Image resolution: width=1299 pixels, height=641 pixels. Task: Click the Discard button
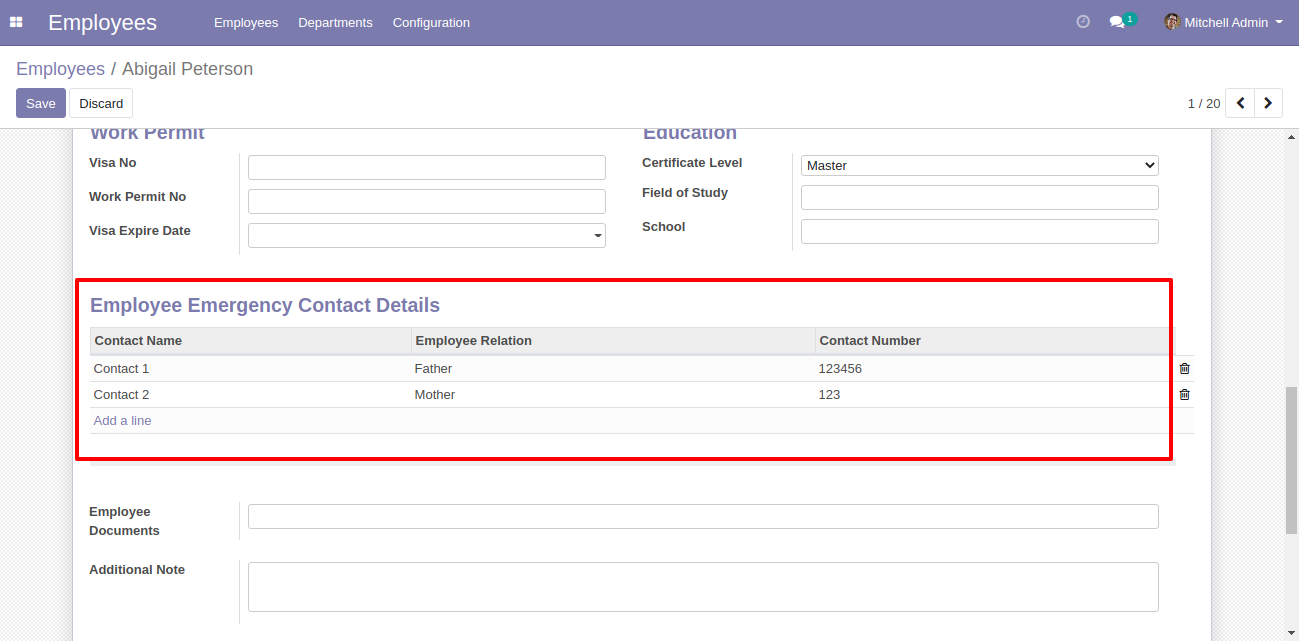point(101,103)
